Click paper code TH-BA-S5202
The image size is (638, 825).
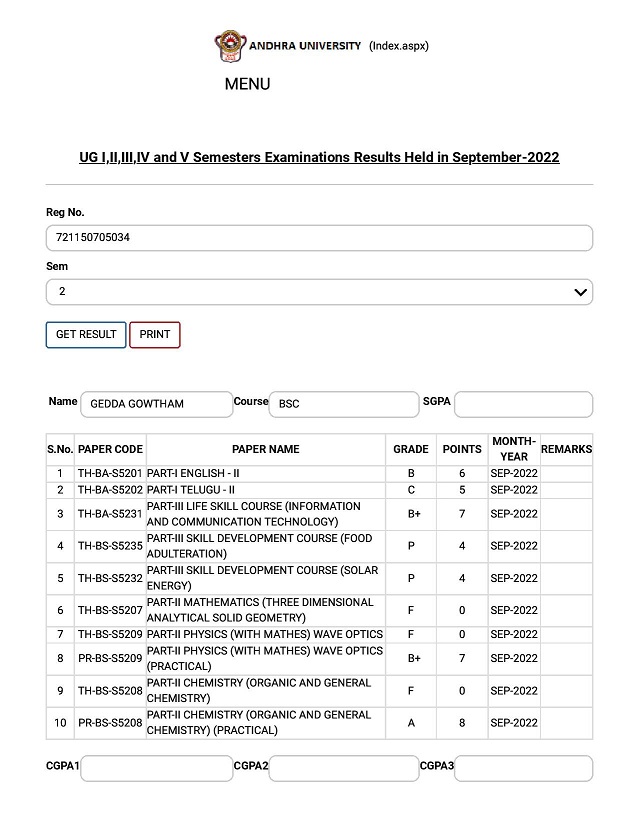tap(110, 490)
